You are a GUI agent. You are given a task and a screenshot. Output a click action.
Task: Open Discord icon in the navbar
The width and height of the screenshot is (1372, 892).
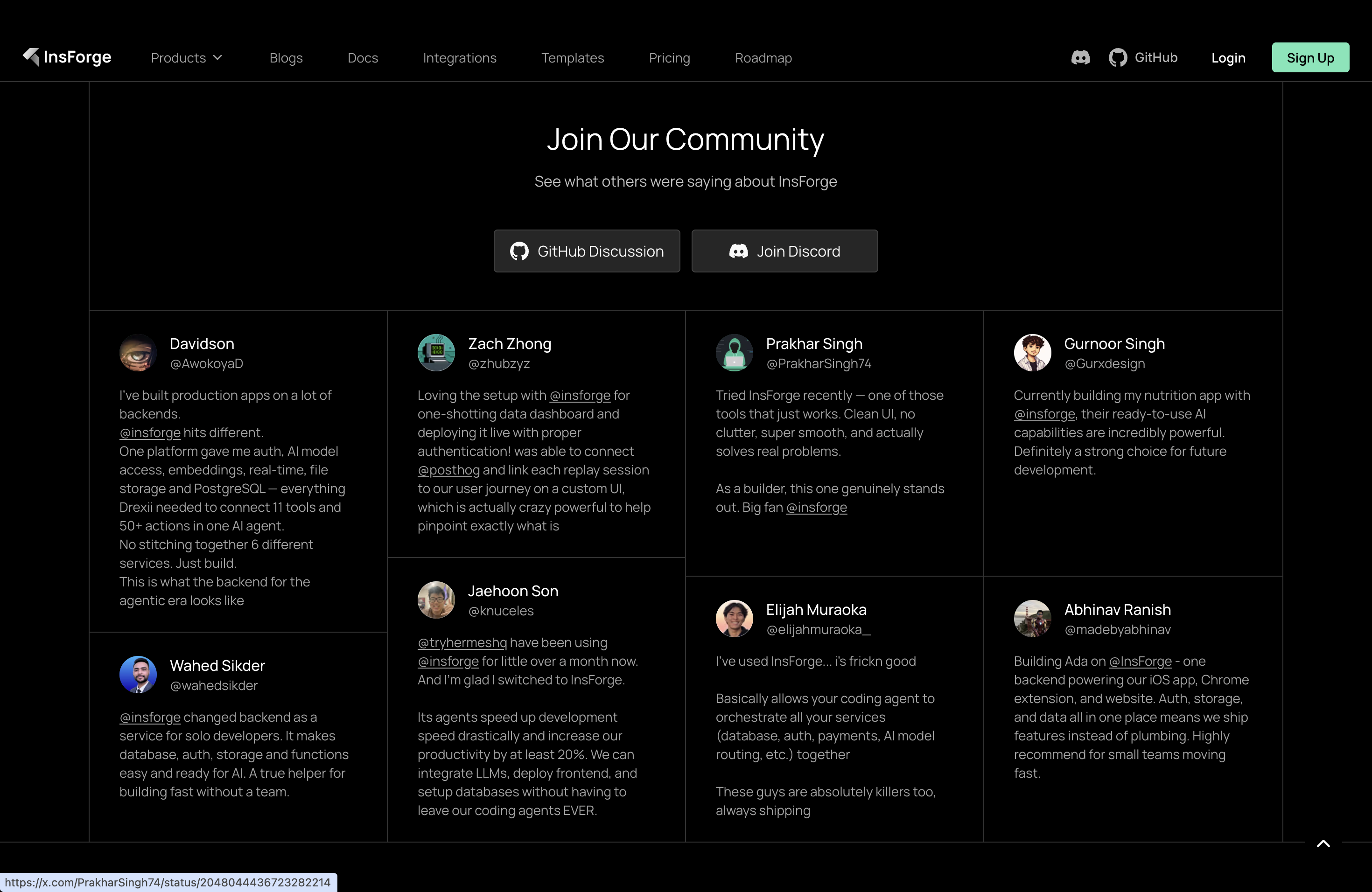tap(1080, 58)
